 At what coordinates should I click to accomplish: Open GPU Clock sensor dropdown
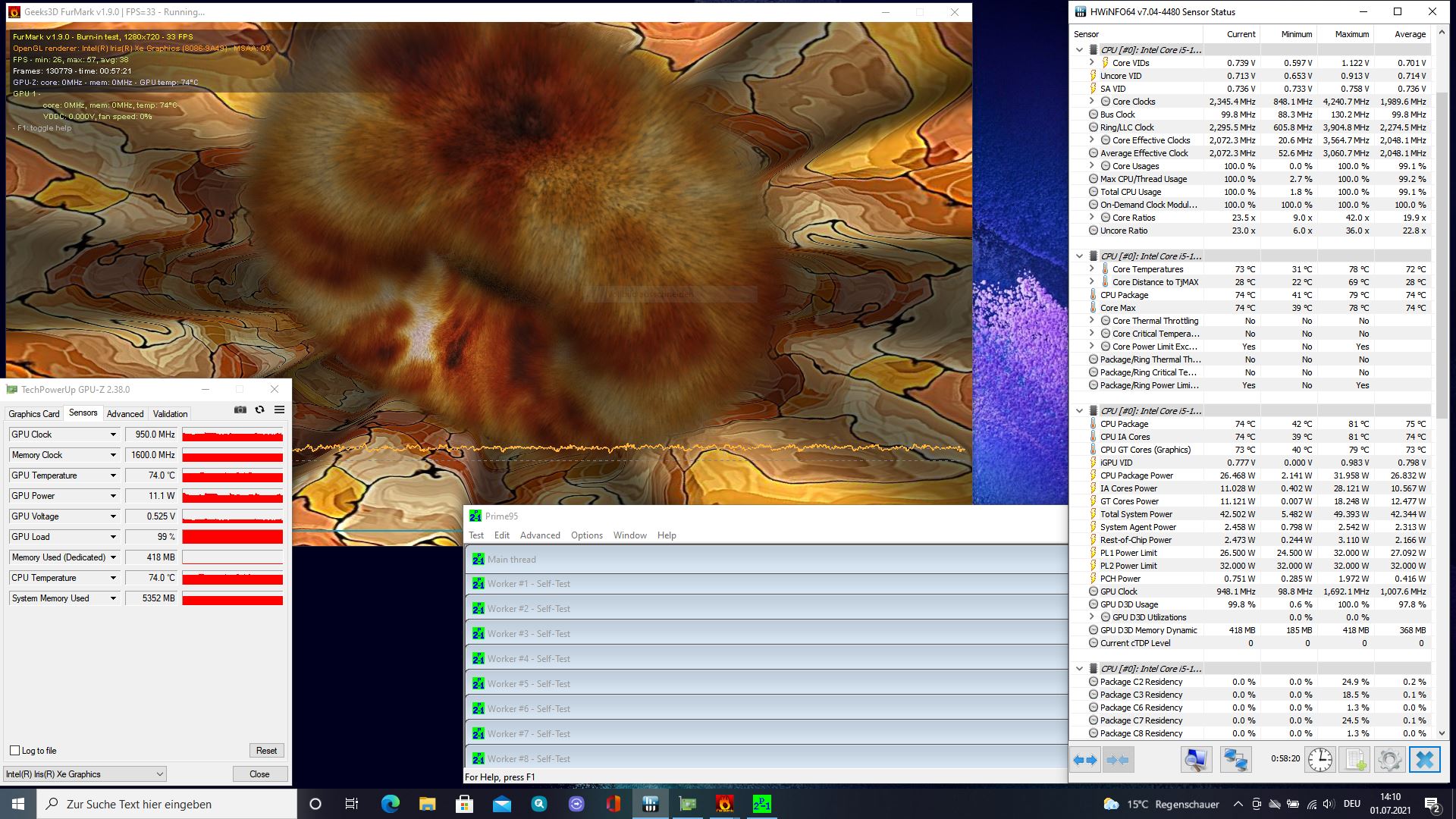pyautogui.click(x=113, y=435)
